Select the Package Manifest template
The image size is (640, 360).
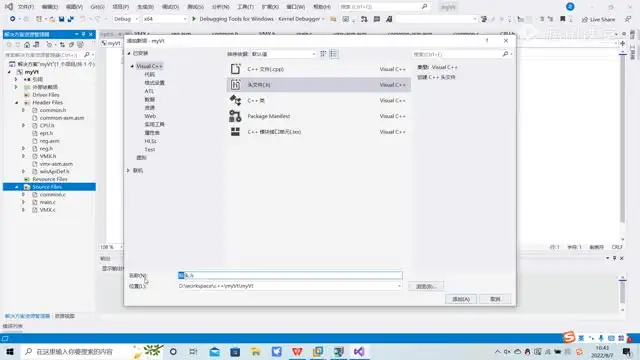[318, 116]
